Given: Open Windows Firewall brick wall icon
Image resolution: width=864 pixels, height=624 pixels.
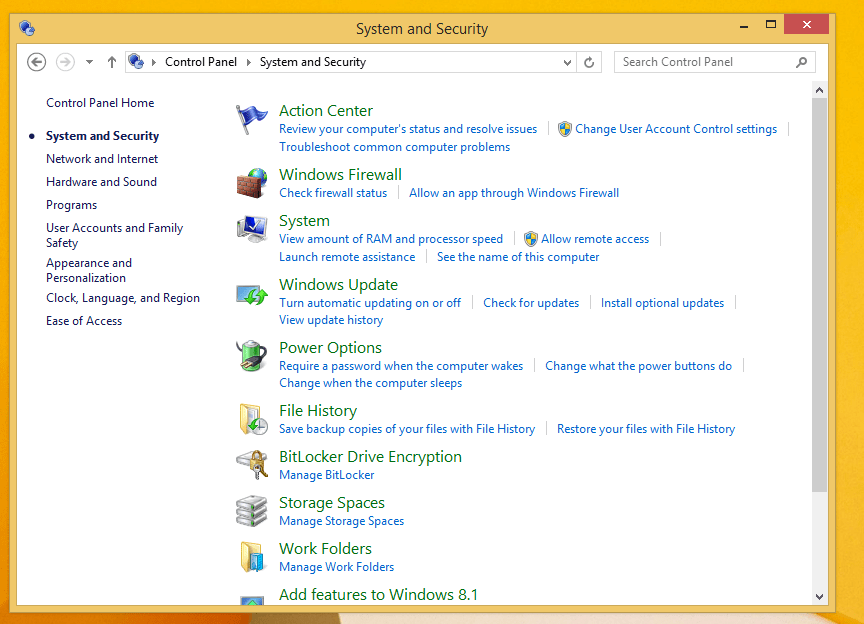Looking at the screenshot, I should point(252,183).
